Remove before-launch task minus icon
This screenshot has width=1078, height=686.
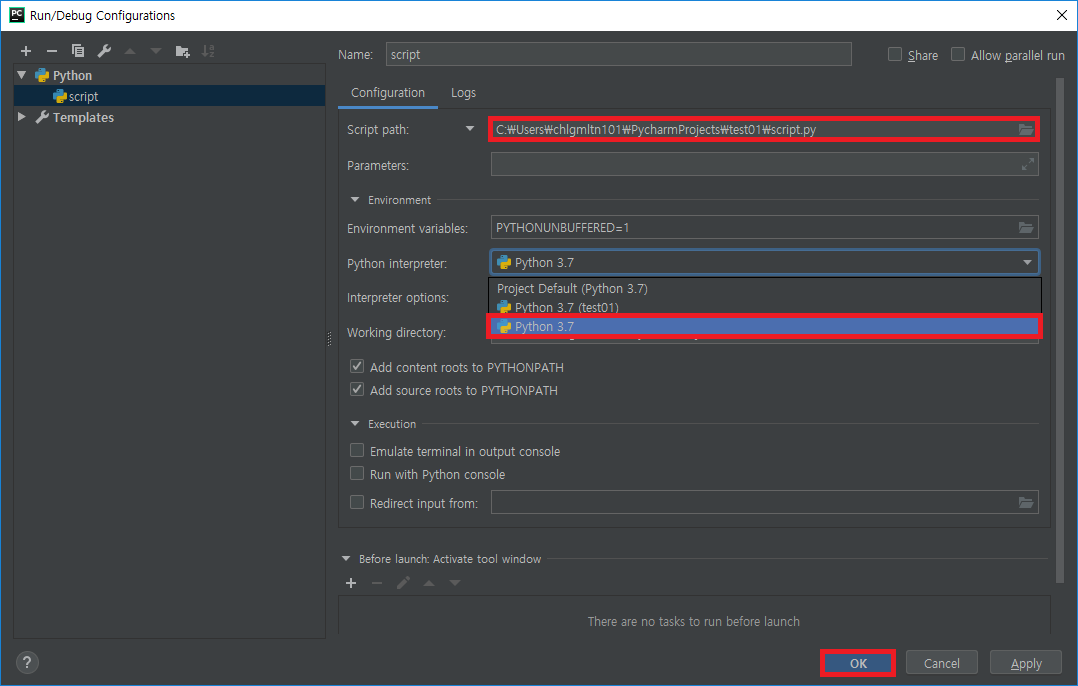point(377,583)
